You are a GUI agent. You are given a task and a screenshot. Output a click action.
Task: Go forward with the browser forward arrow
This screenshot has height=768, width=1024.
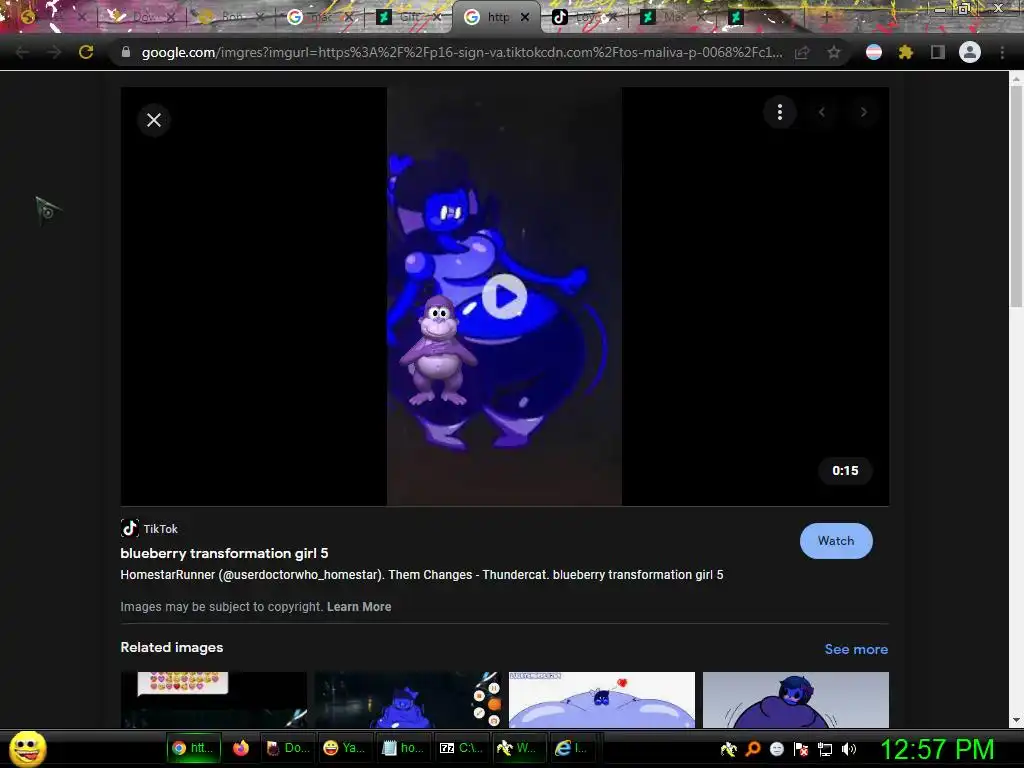54,52
